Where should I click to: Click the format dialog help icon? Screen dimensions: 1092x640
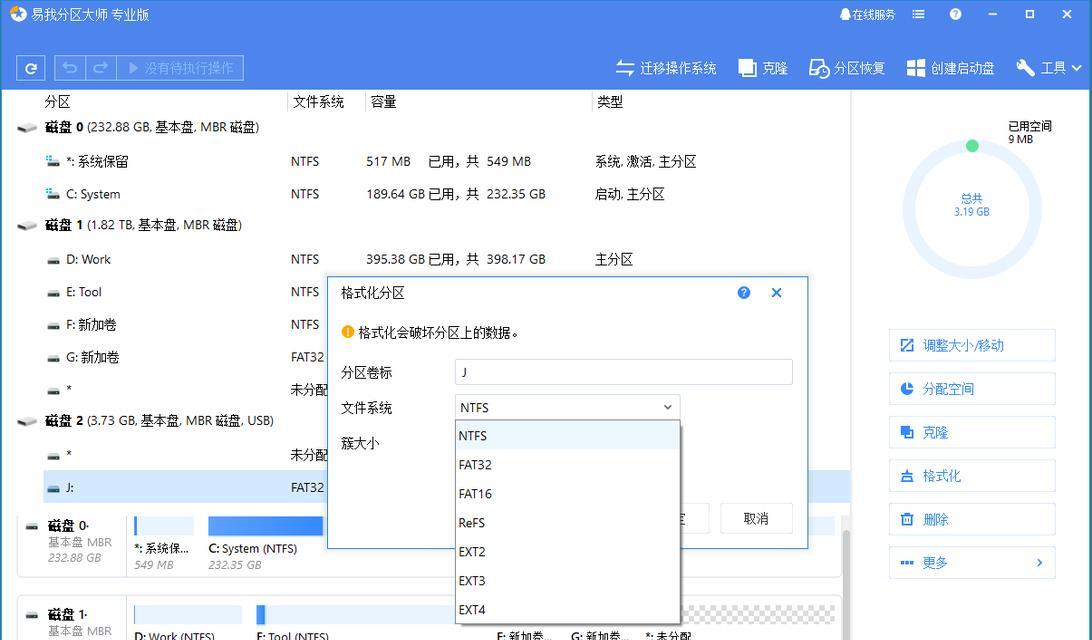(x=744, y=292)
